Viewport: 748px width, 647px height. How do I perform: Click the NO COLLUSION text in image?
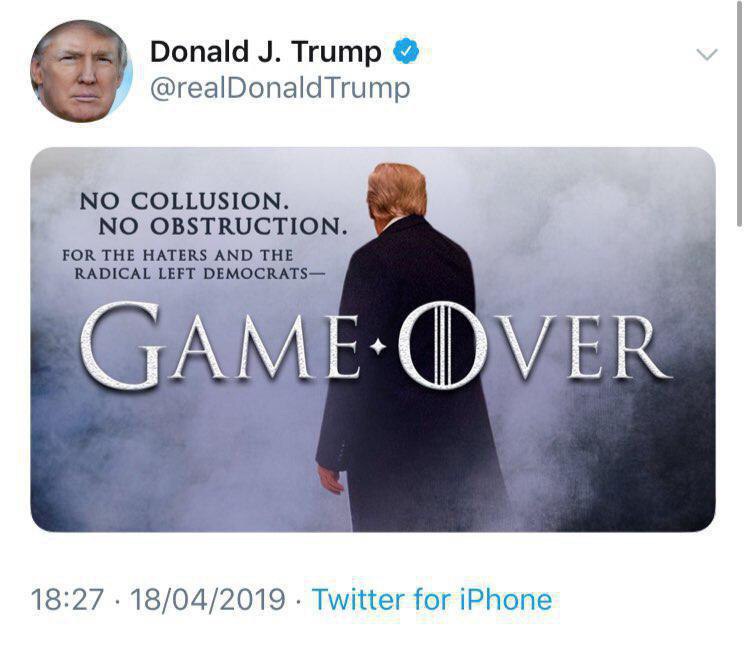click(184, 201)
